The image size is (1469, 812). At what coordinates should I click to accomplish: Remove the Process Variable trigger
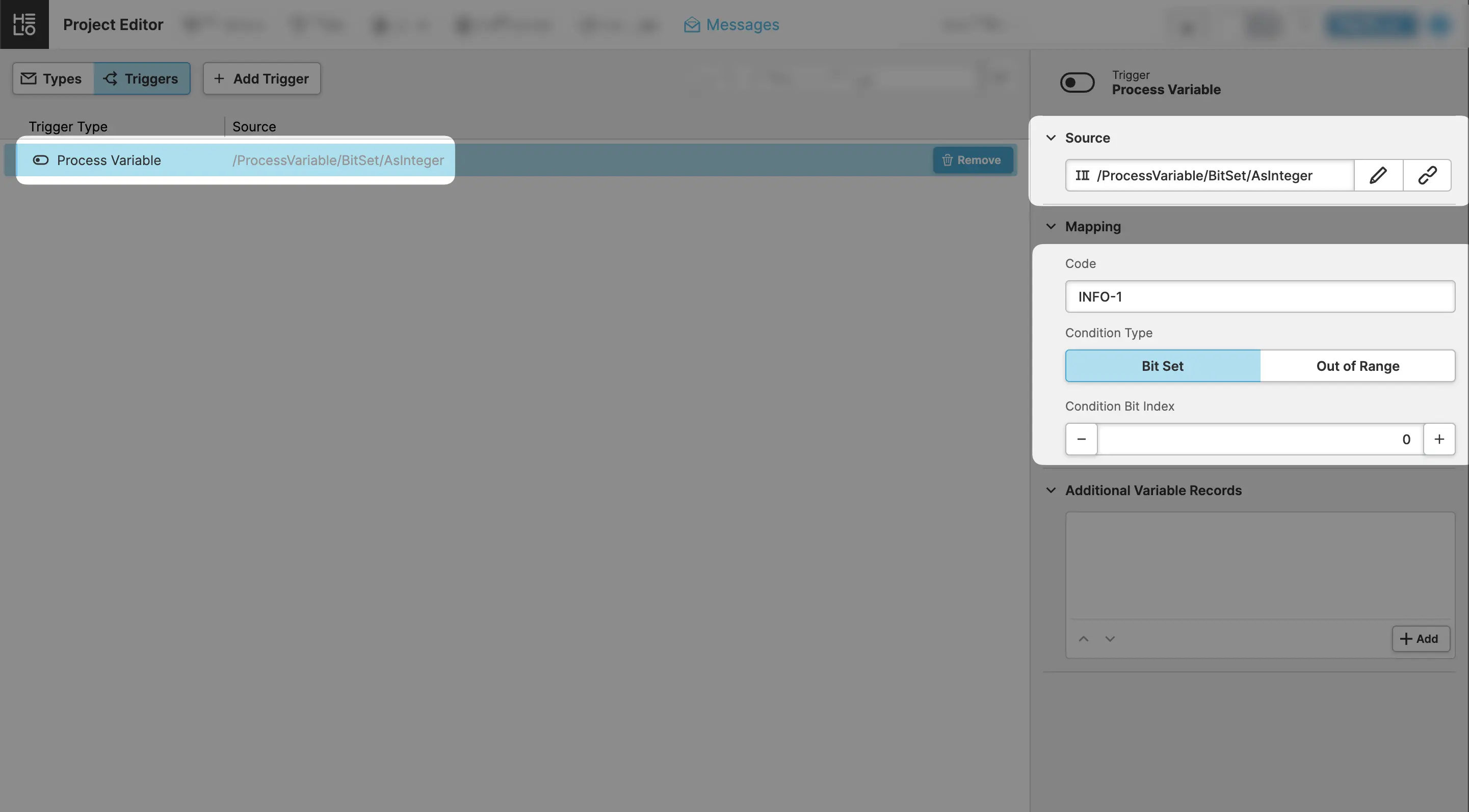[973, 160]
